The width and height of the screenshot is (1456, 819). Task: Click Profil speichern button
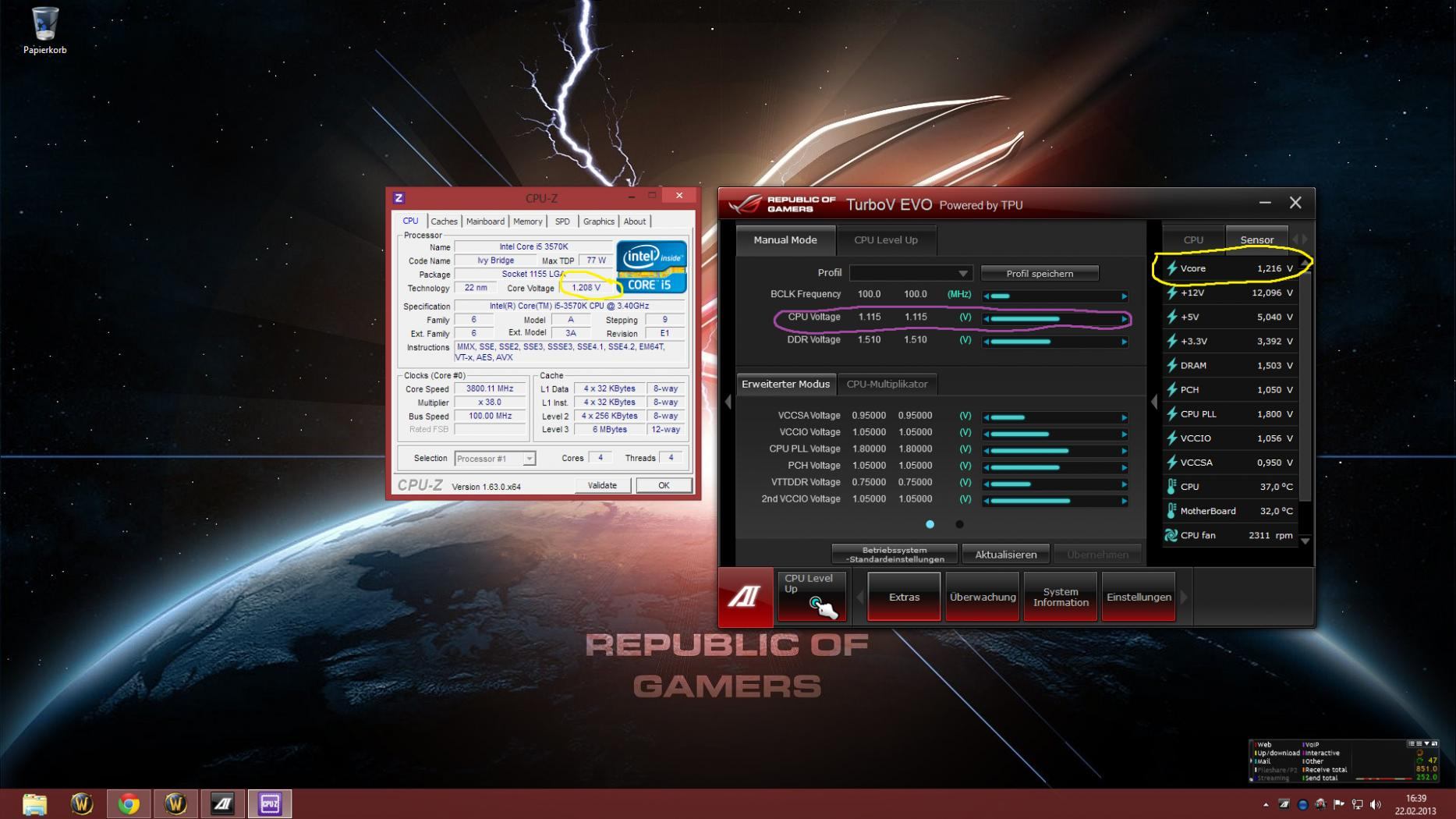1040,274
